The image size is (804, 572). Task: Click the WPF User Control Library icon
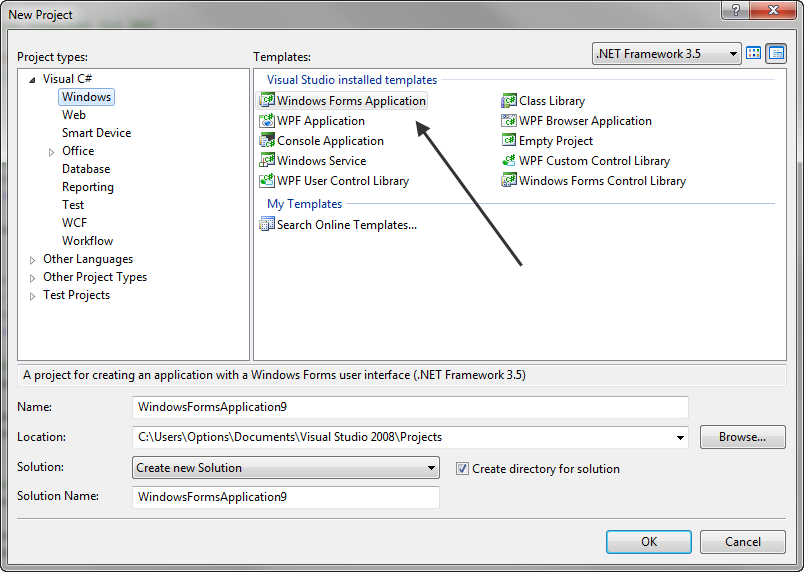click(x=267, y=180)
